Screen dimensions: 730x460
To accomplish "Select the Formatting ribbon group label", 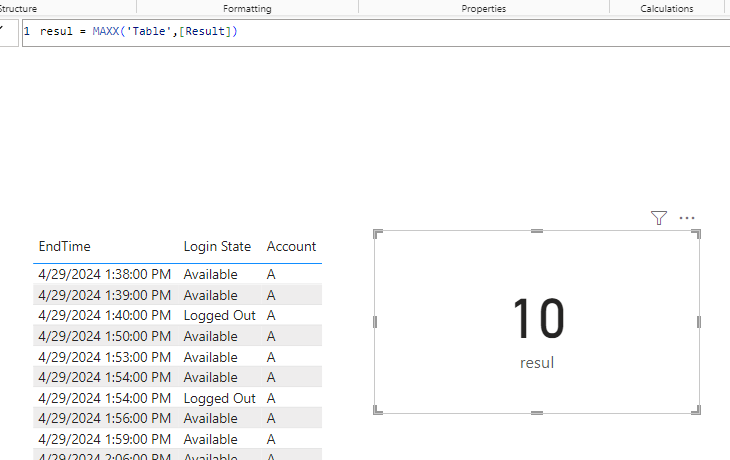I will click(247, 8).
